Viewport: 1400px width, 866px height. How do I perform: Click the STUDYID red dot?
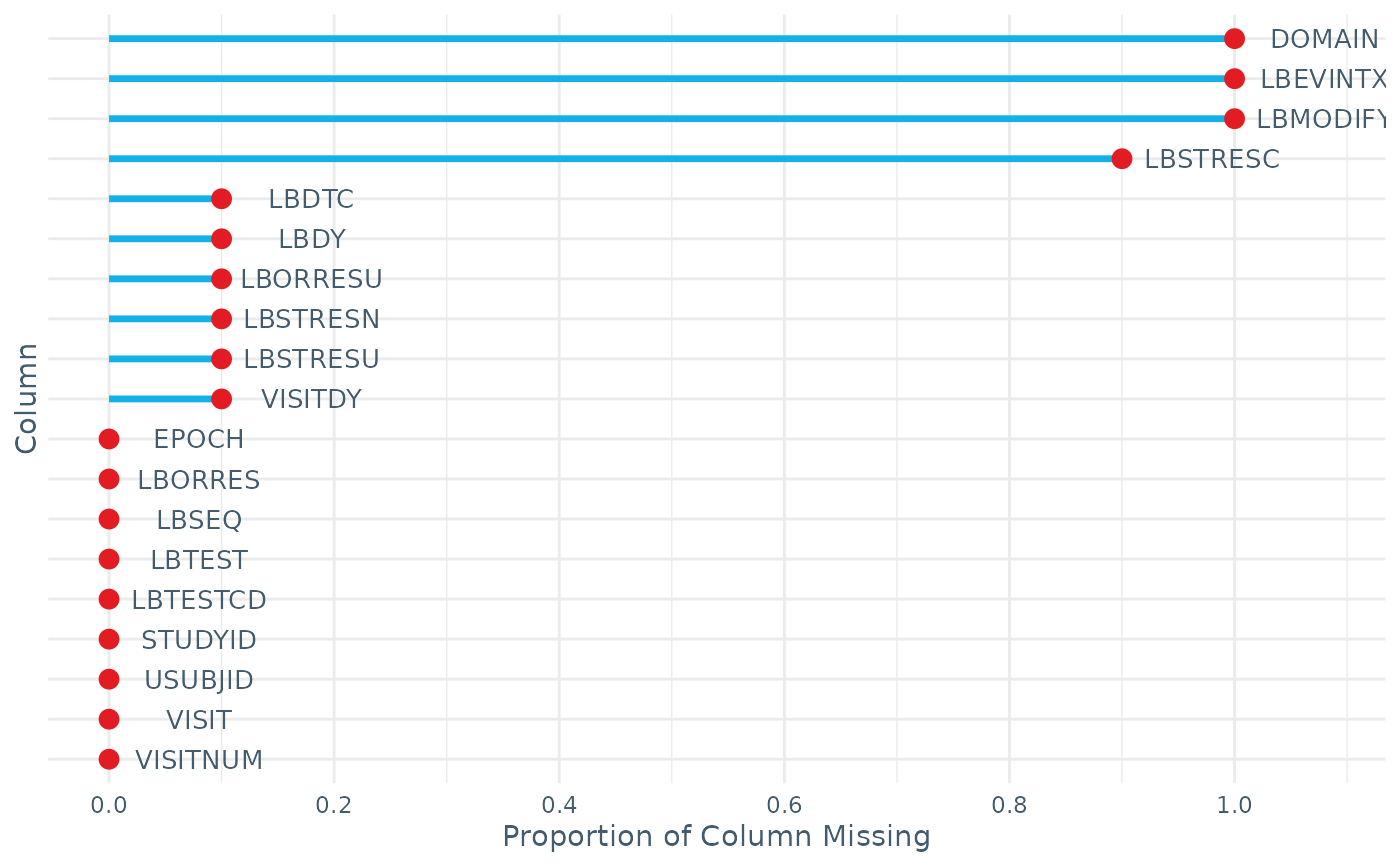click(x=109, y=639)
